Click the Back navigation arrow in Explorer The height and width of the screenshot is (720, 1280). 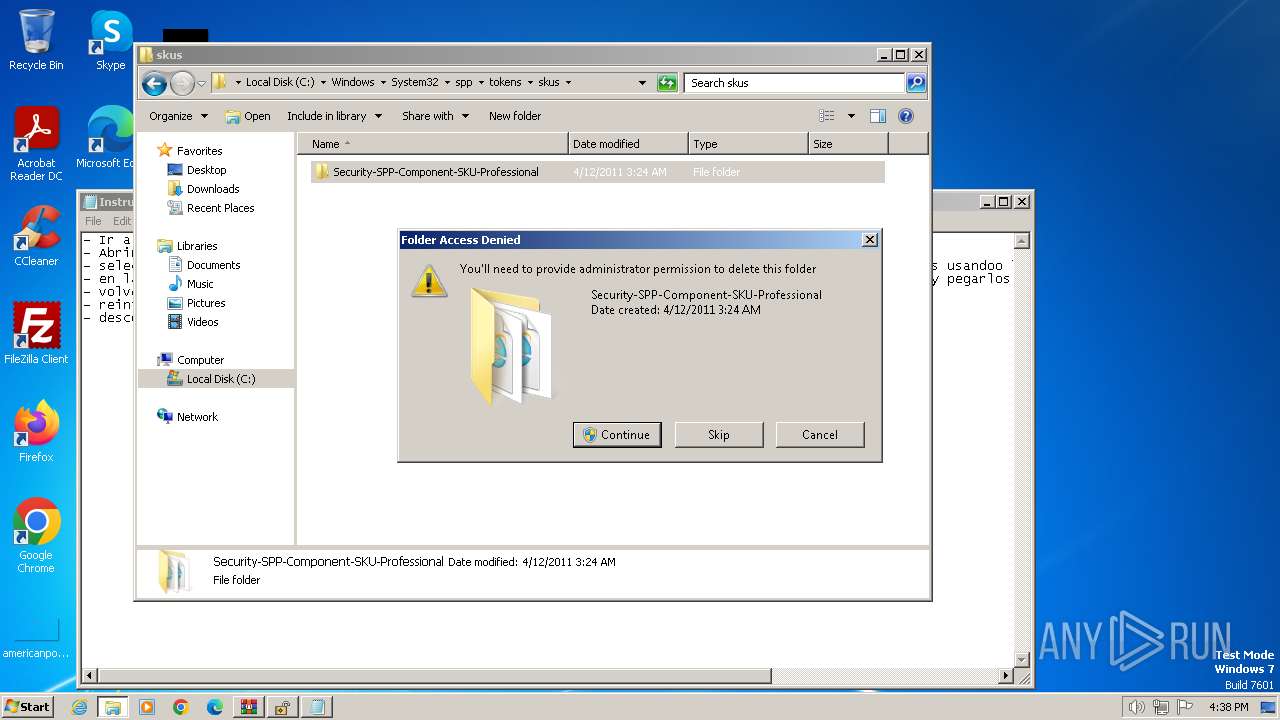pyautogui.click(x=154, y=83)
